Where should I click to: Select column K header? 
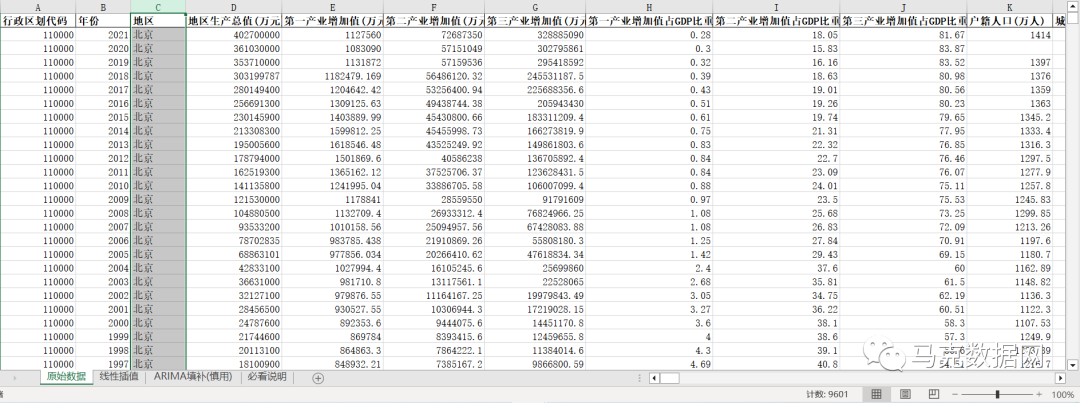(1010, 7)
